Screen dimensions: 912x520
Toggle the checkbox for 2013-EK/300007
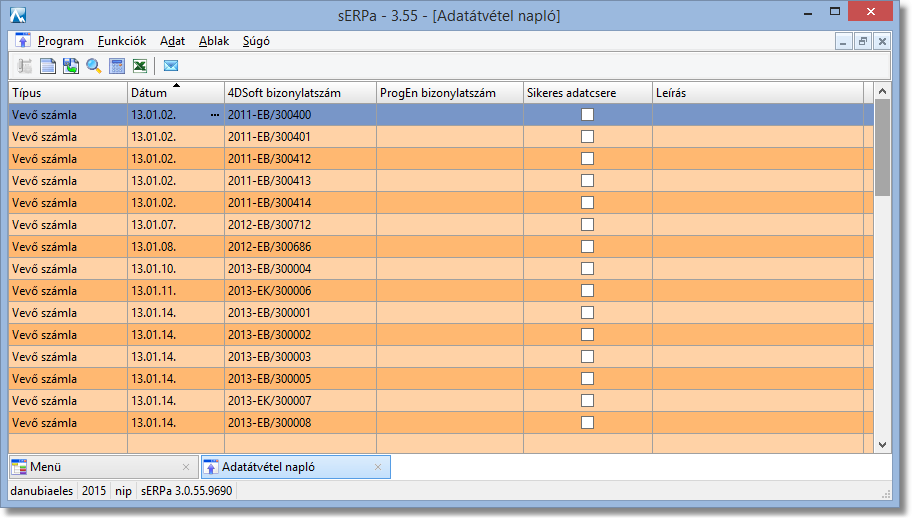click(587, 401)
